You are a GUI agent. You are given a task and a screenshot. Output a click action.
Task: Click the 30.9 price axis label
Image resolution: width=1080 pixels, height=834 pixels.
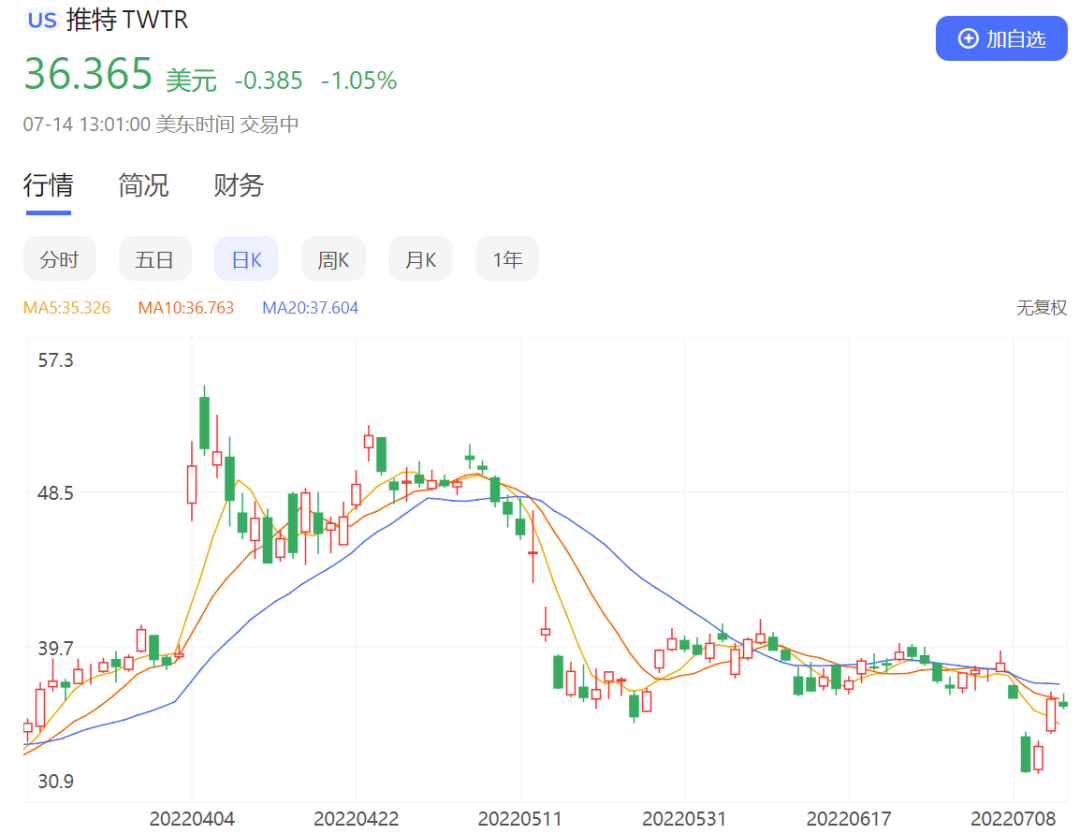55,781
